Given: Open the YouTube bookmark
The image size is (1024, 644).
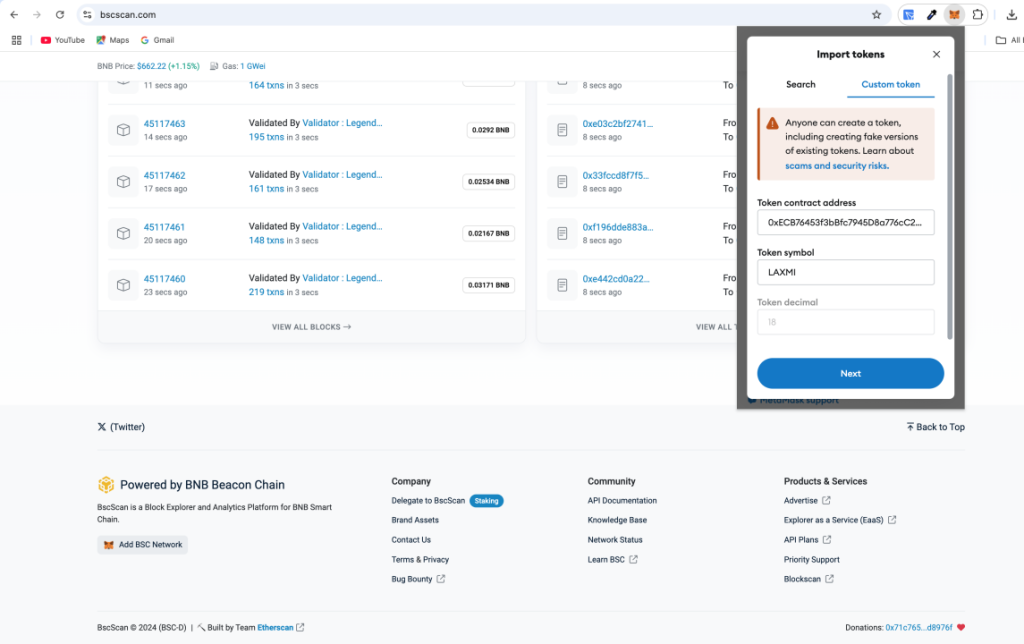Looking at the screenshot, I should click(x=62, y=40).
